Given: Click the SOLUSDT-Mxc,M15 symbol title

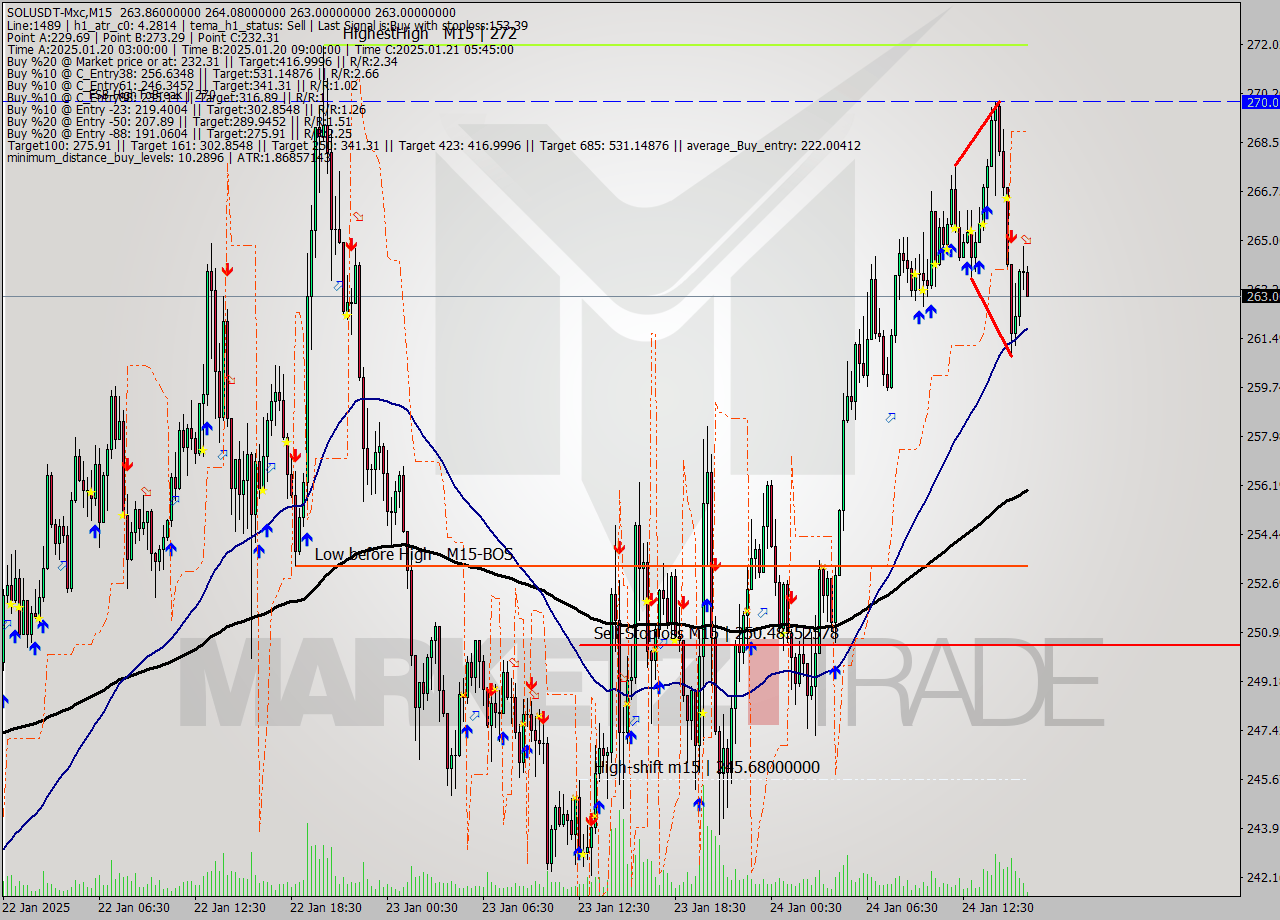Looking at the screenshot, I should 59,12.
